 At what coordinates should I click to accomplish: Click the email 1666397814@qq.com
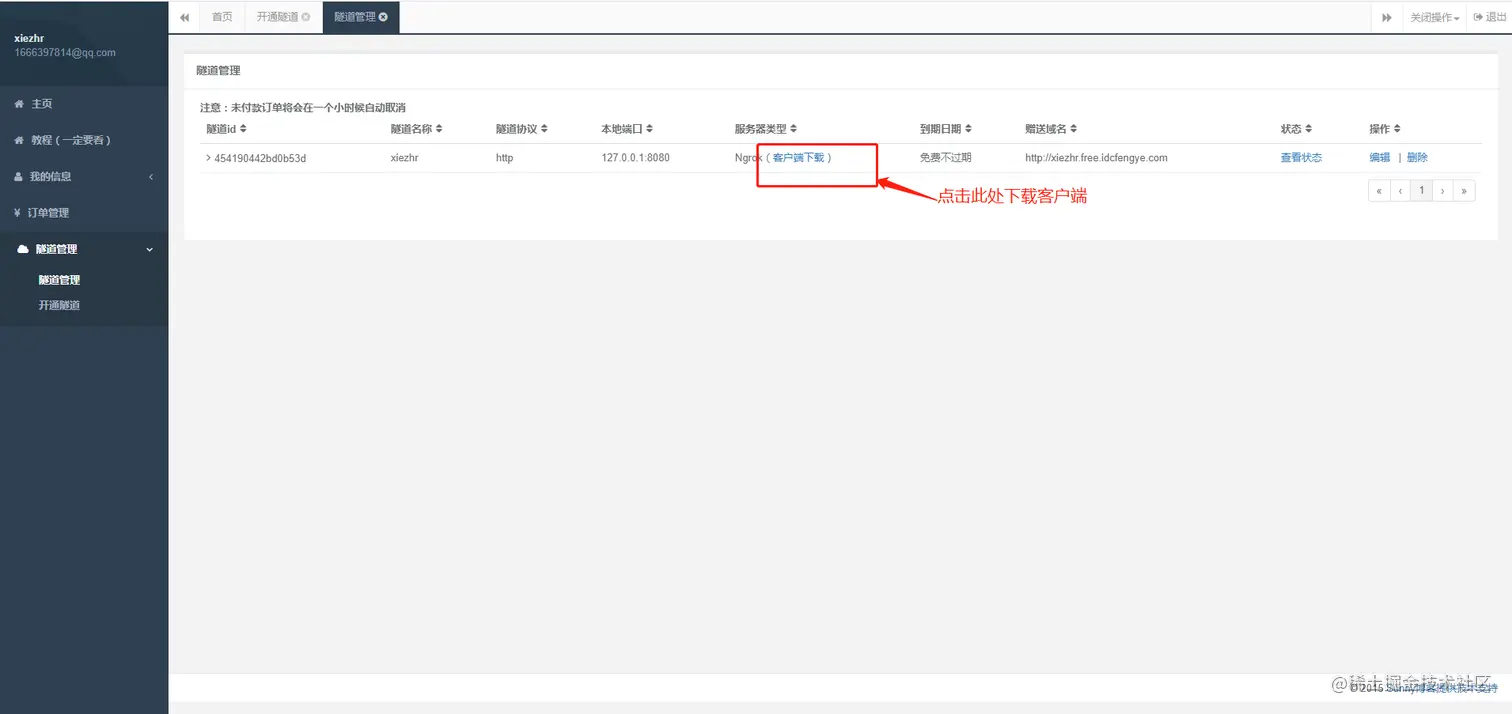pyautogui.click(x=65, y=53)
